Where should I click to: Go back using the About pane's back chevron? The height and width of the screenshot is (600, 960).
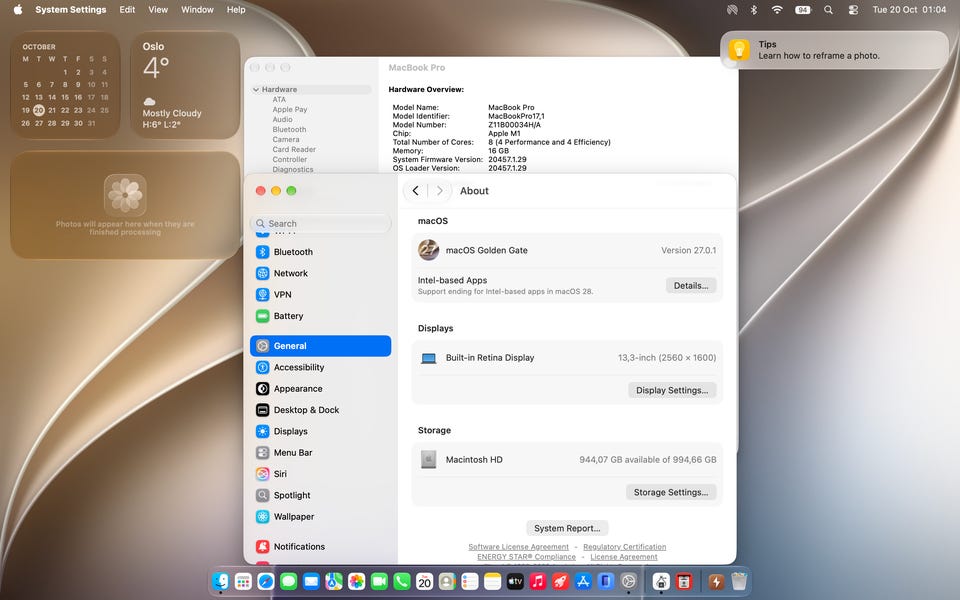[416, 191]
